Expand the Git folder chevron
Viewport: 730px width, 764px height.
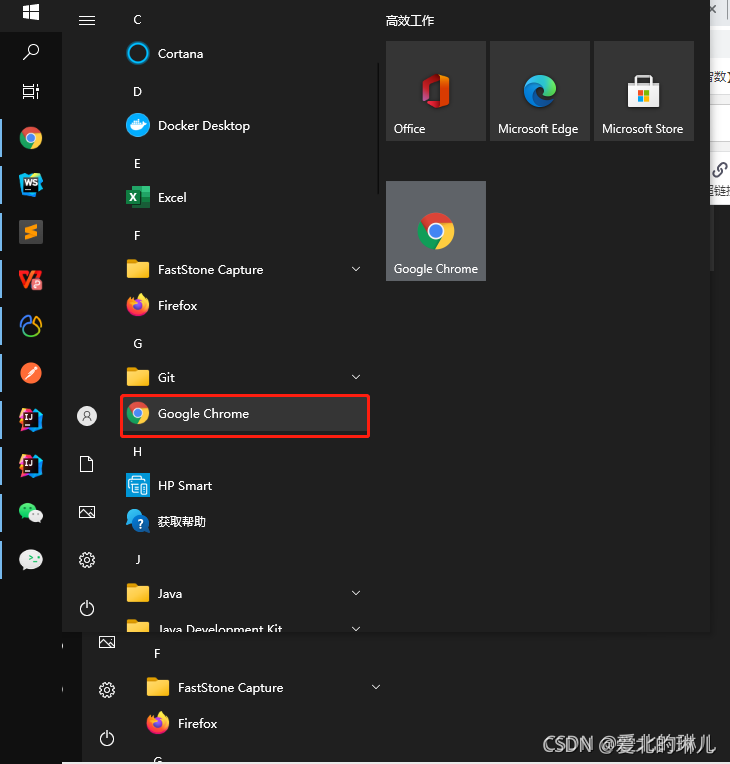pyautogui.click(x=356, y=377)
